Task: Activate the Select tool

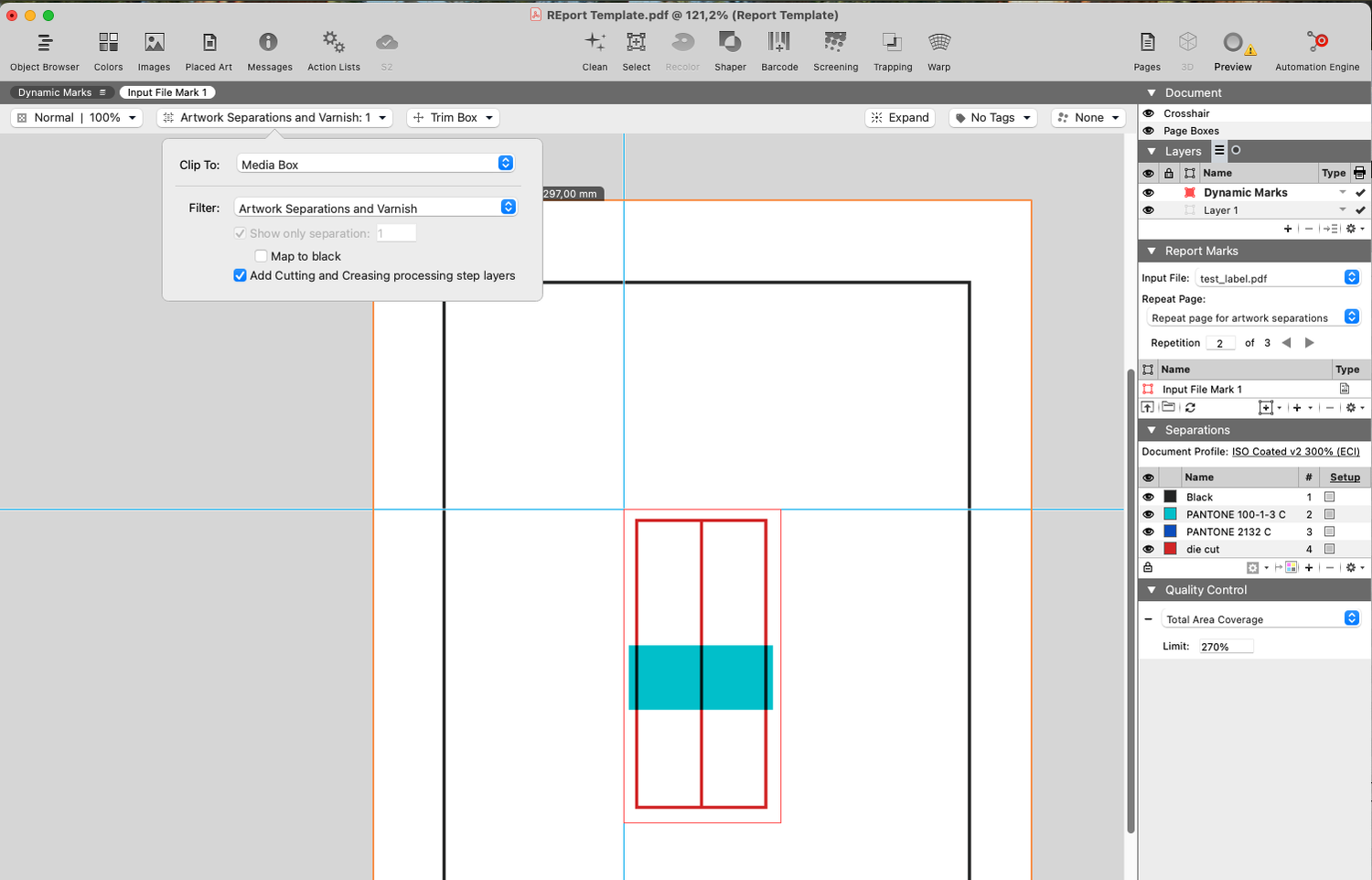Action: pyautogui.click(x=636, y=51)
